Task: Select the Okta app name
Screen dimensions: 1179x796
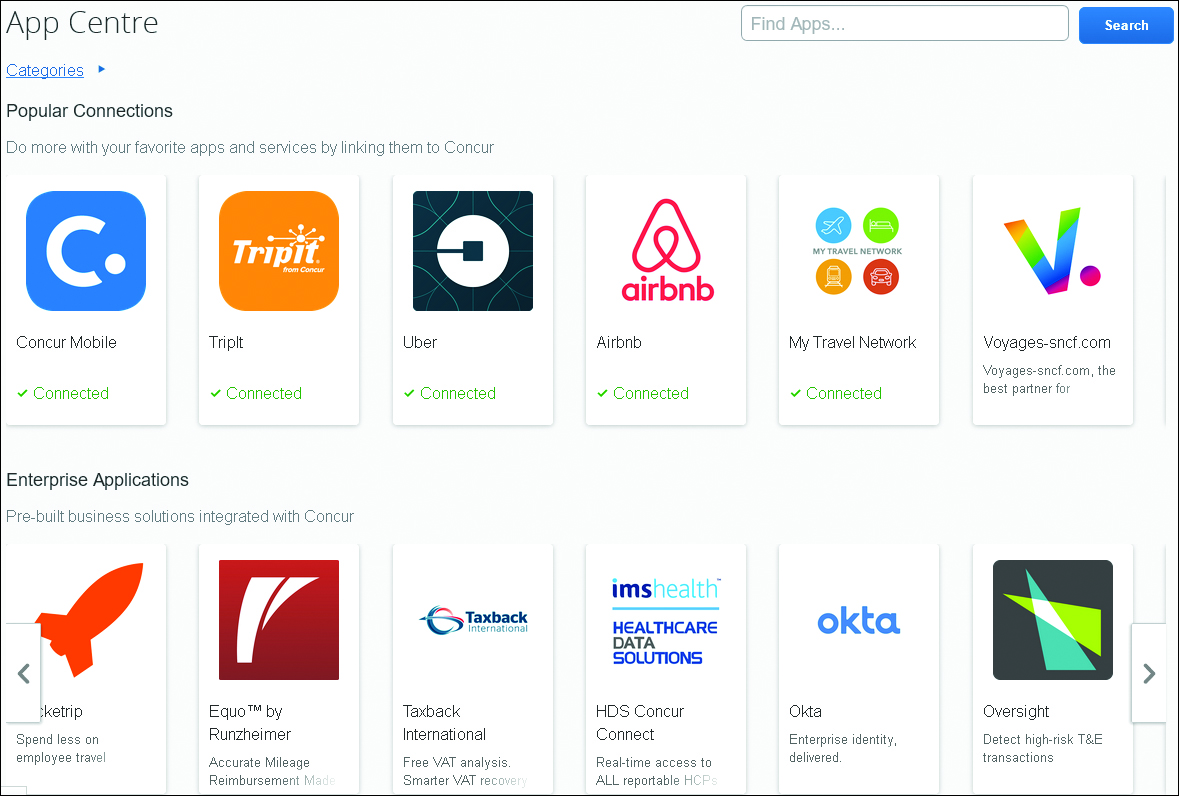Action: [805, 711]
